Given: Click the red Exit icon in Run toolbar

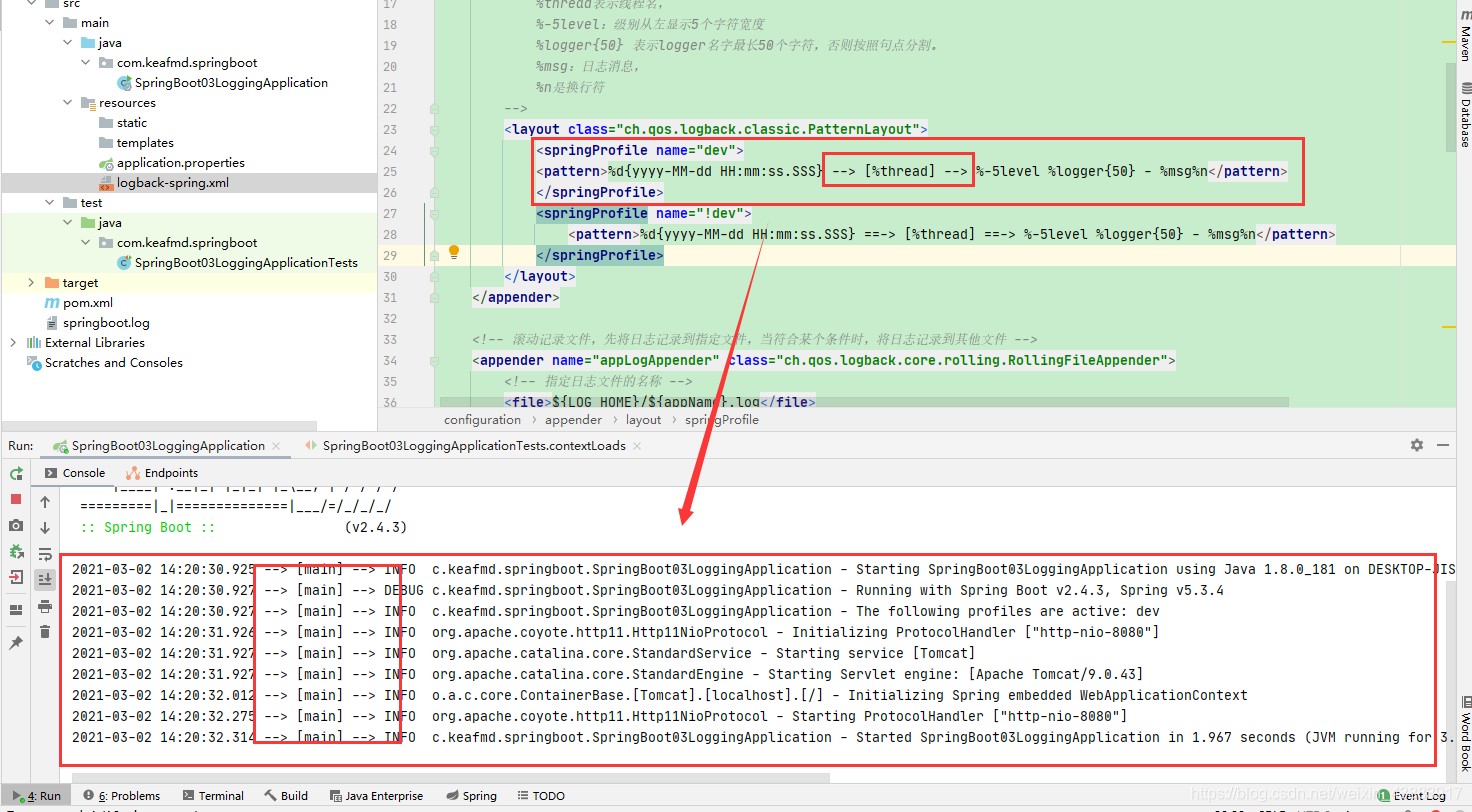Looking at the screenshot, I should tap(16, 577).
